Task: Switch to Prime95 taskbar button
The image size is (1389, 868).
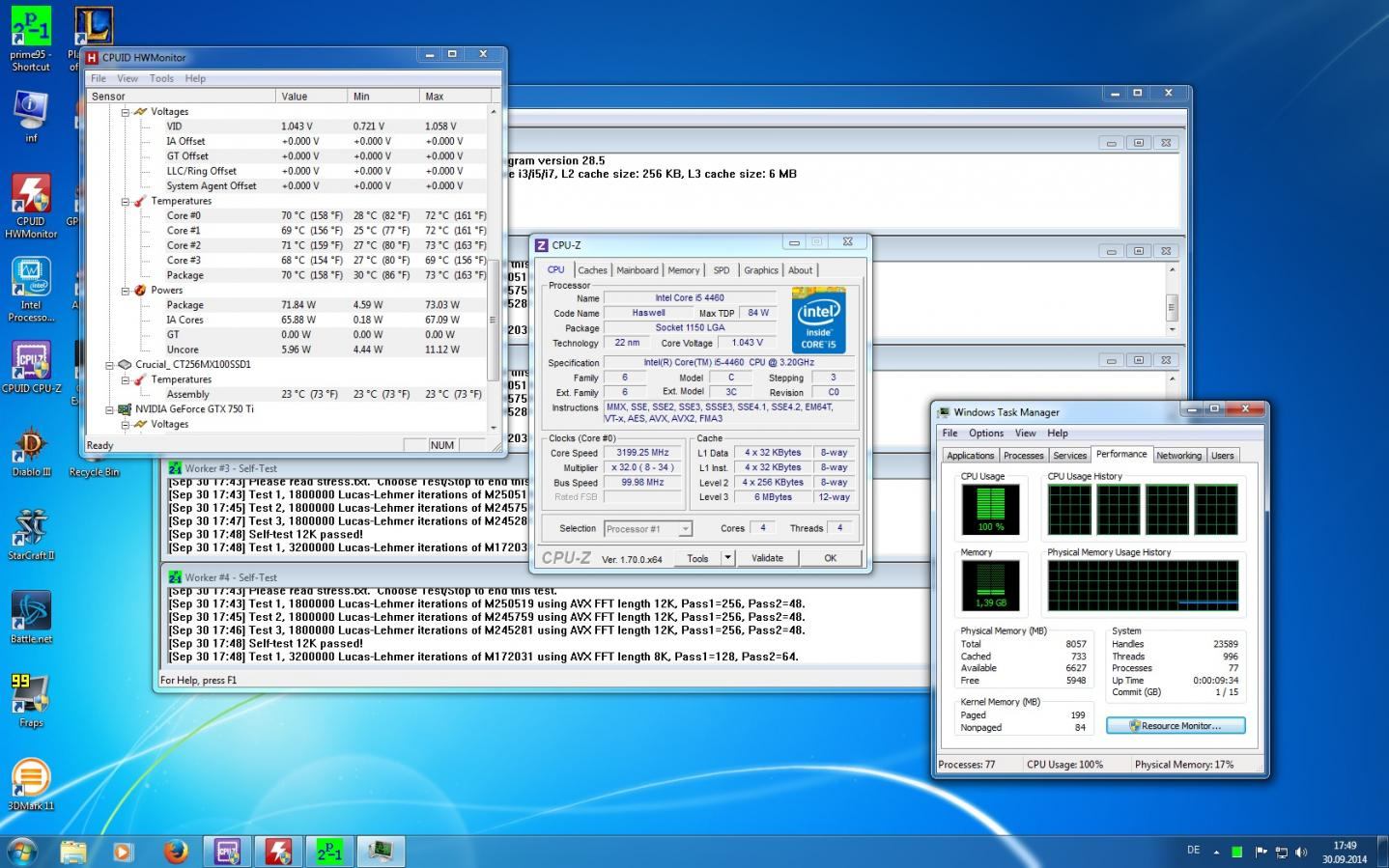Action: click(329, 851)
